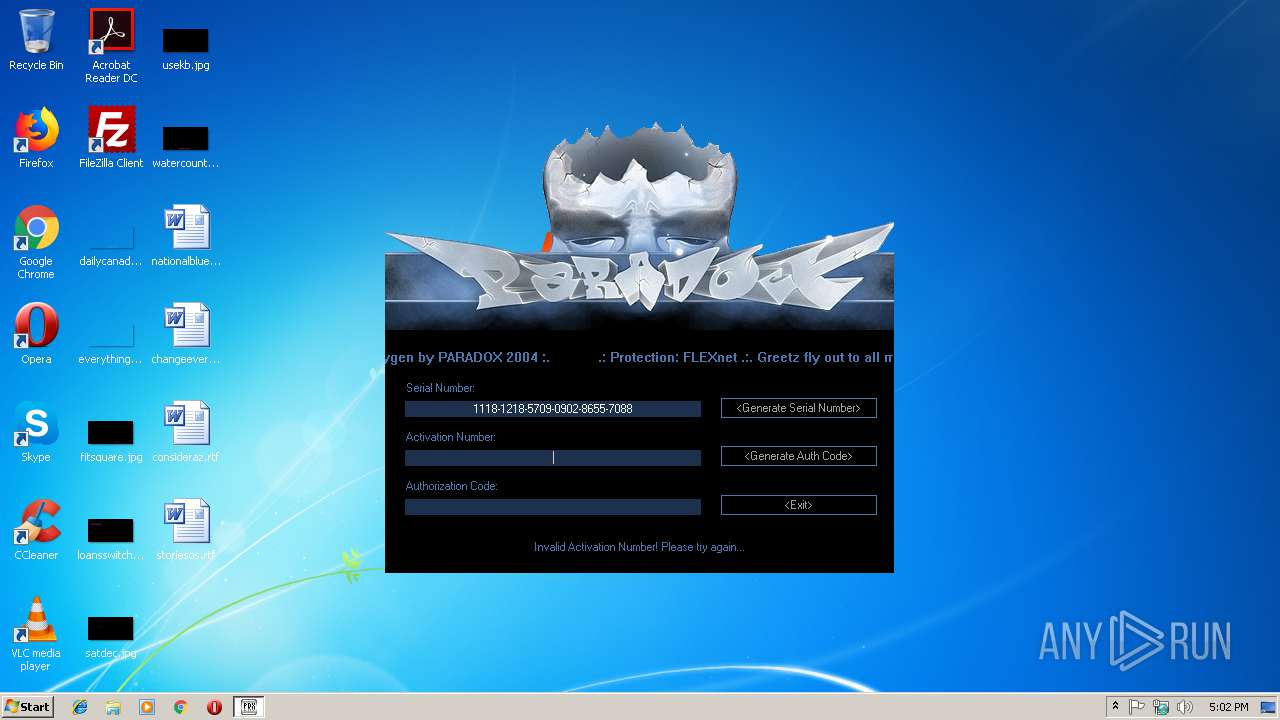Screen dimensions: 1280x720
Task: Select the consideraz.rtf document icon
Action: point(186,432)
